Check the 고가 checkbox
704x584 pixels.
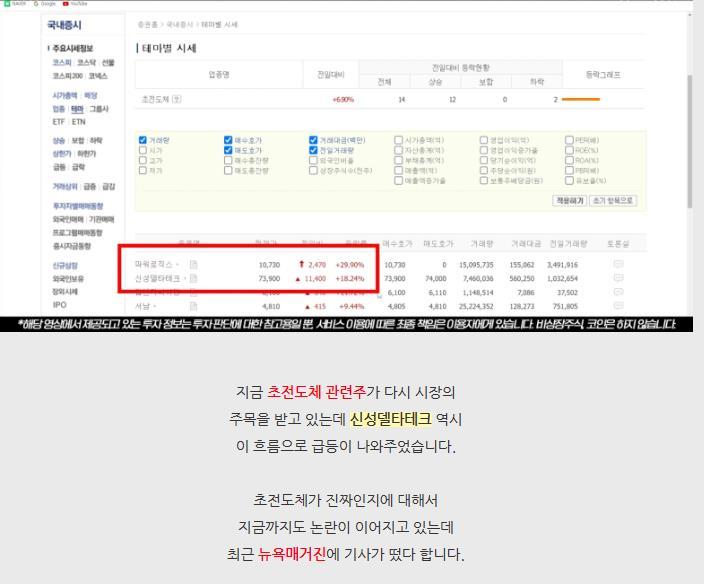(143, 160)
